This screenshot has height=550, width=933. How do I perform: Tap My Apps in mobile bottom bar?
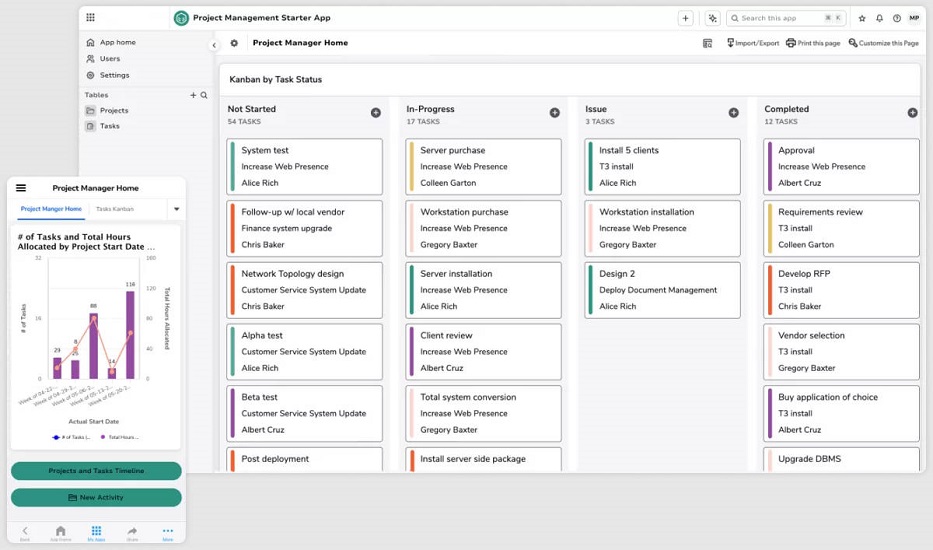coord(96,532)
